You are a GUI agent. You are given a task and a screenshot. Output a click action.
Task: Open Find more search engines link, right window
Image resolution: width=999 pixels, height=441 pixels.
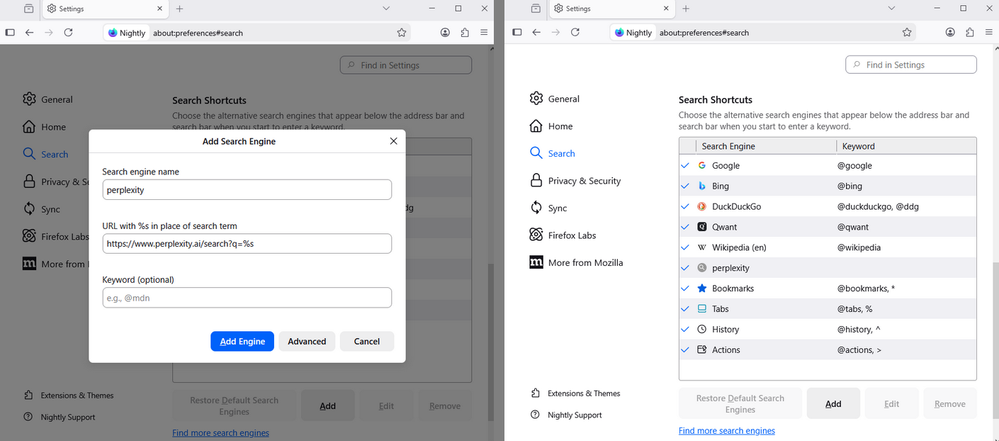[726, 430]
